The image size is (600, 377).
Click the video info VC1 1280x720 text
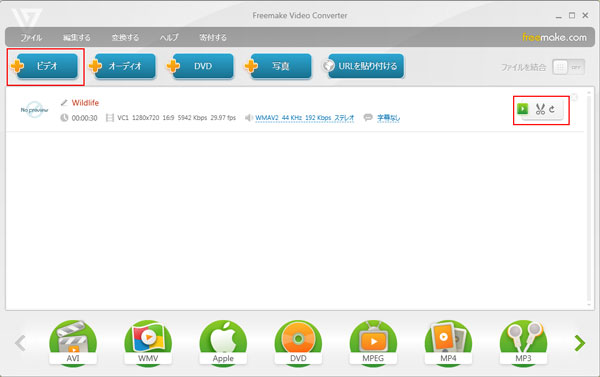176,118
